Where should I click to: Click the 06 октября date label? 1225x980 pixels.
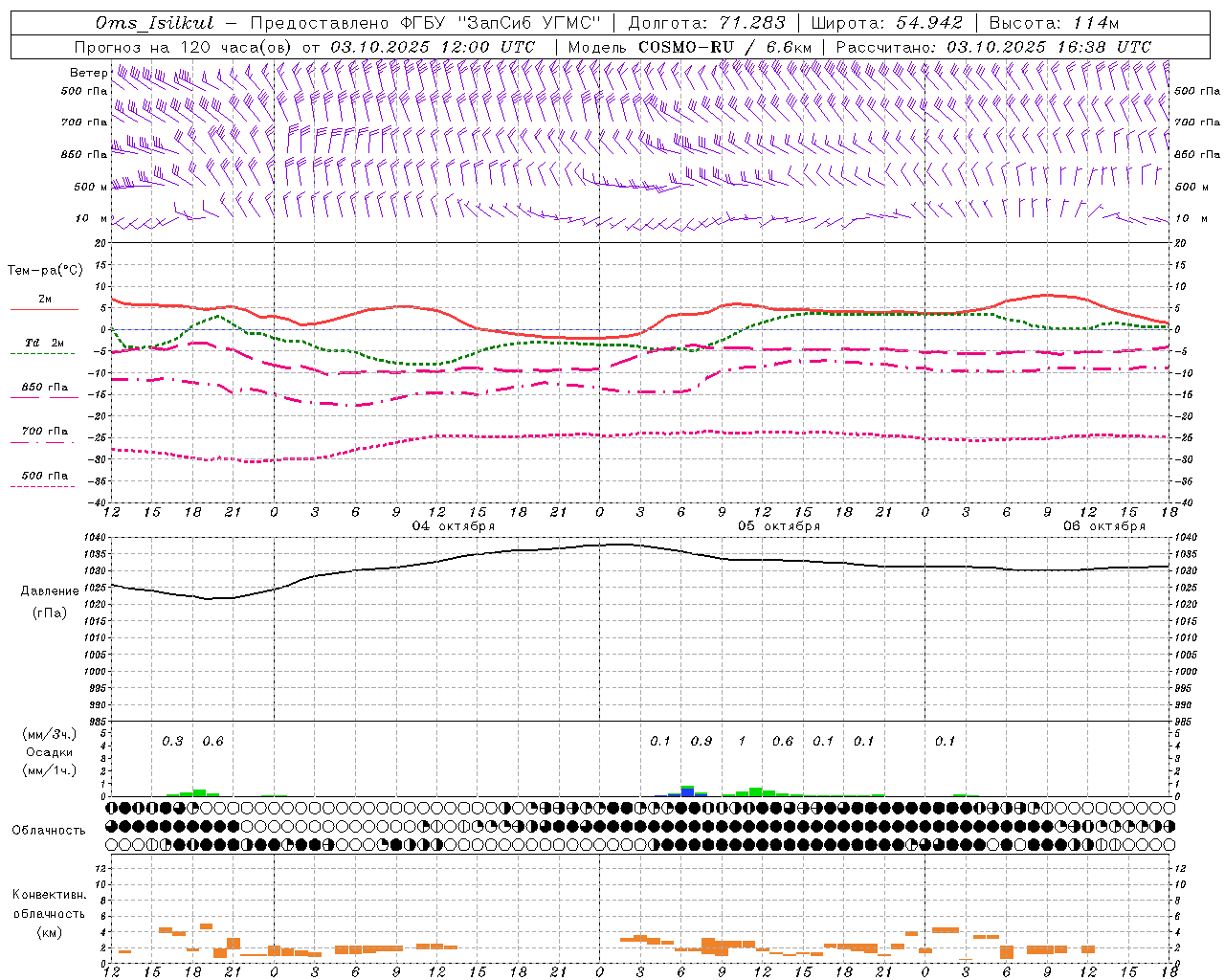click(x=1104, y=526)
